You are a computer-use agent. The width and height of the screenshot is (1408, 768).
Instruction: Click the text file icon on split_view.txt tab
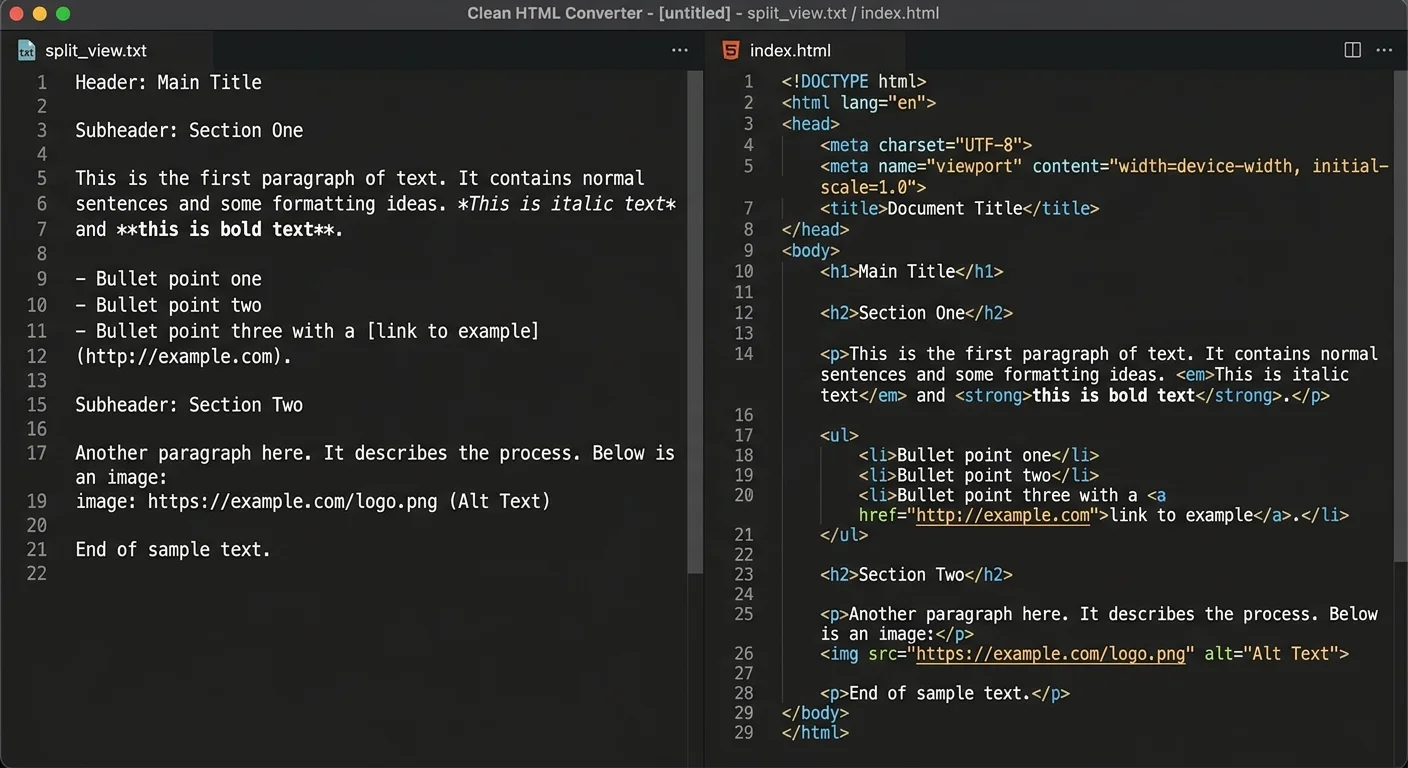tap(27, 51)
